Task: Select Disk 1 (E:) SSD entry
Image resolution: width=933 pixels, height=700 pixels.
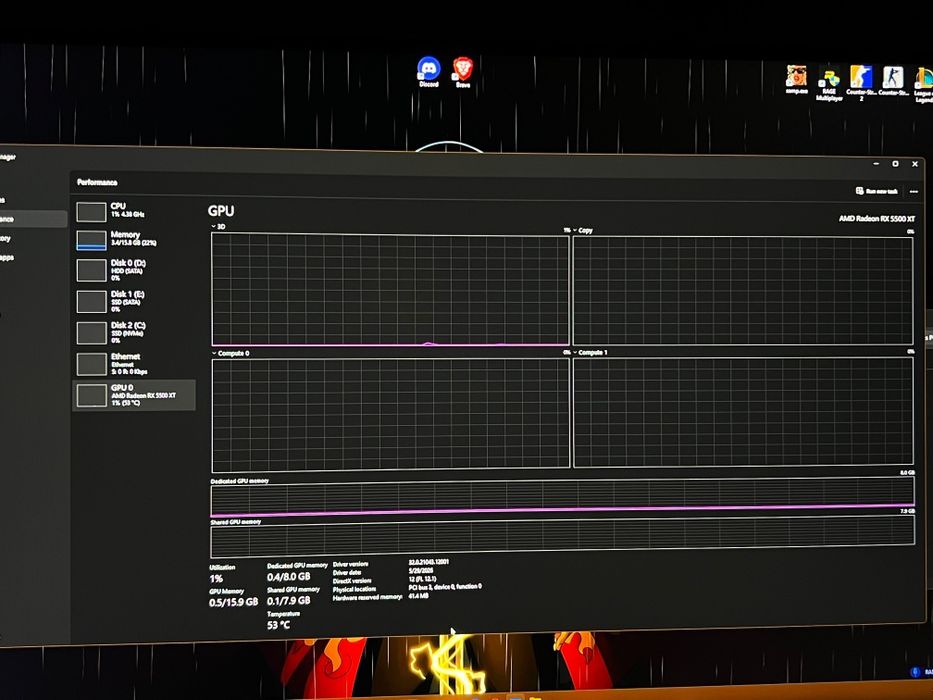Action: point(134,301)
